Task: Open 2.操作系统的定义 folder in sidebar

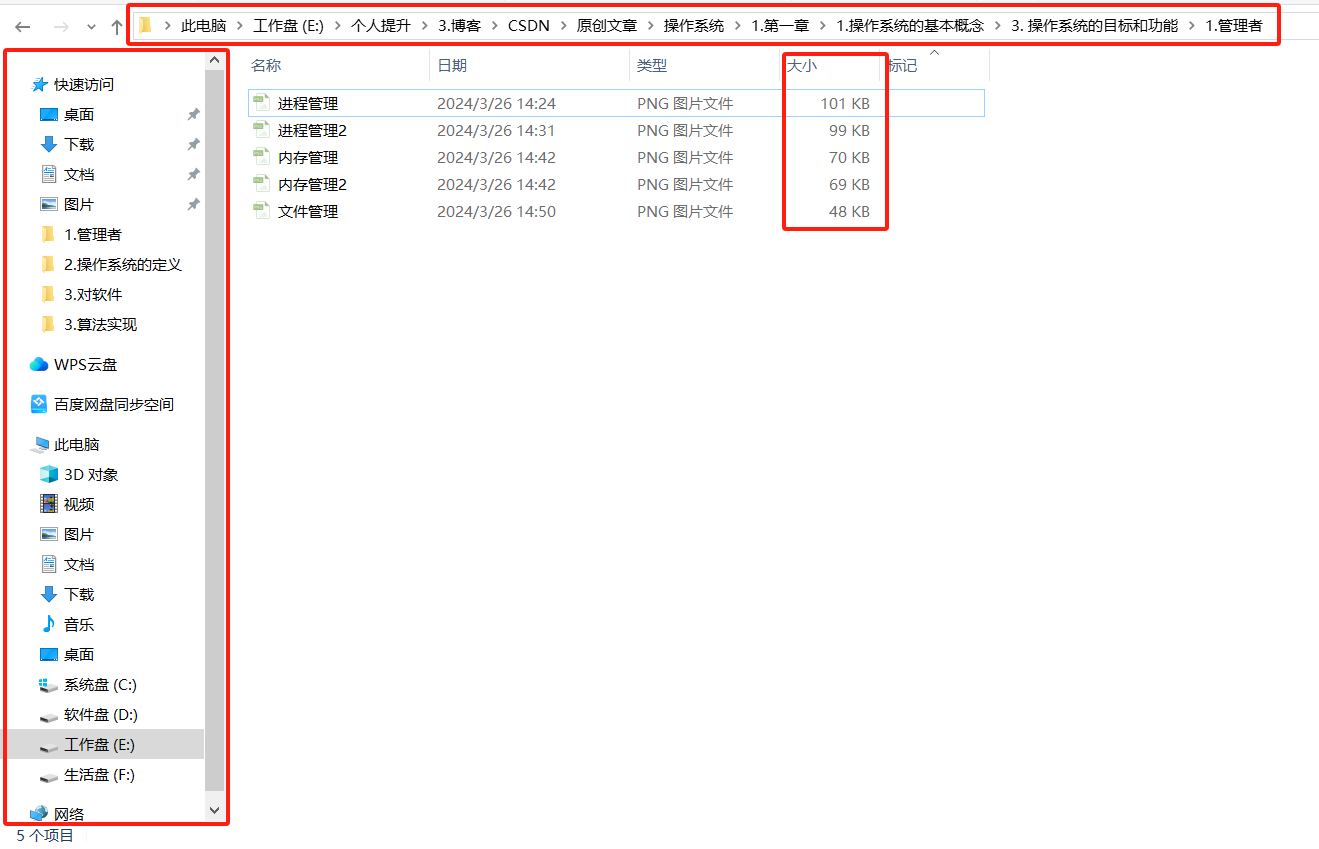Action: tap(123, 265)
